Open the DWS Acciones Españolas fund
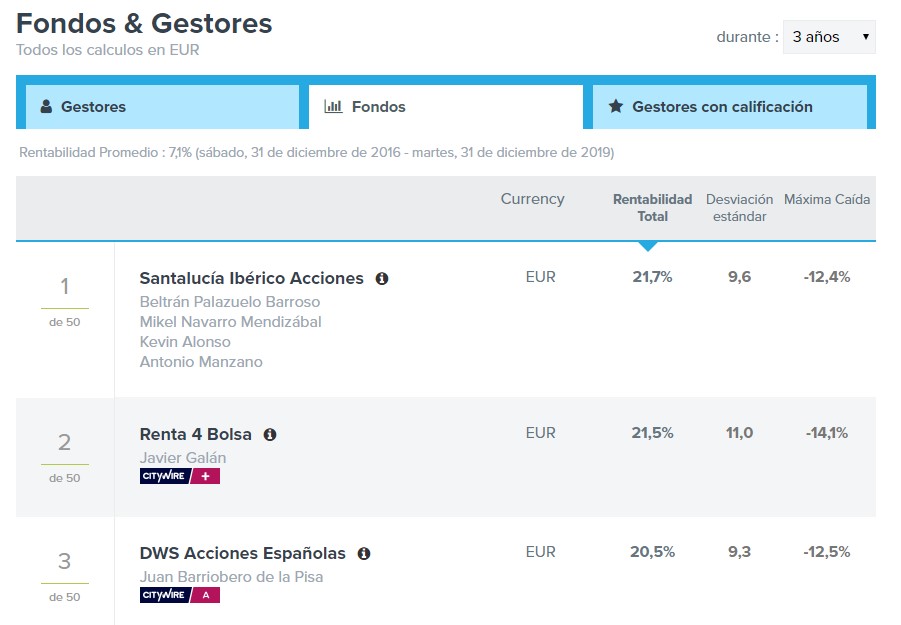Viewport: 901px width, 625px height. pyautogui.click(x=242, y=554)
